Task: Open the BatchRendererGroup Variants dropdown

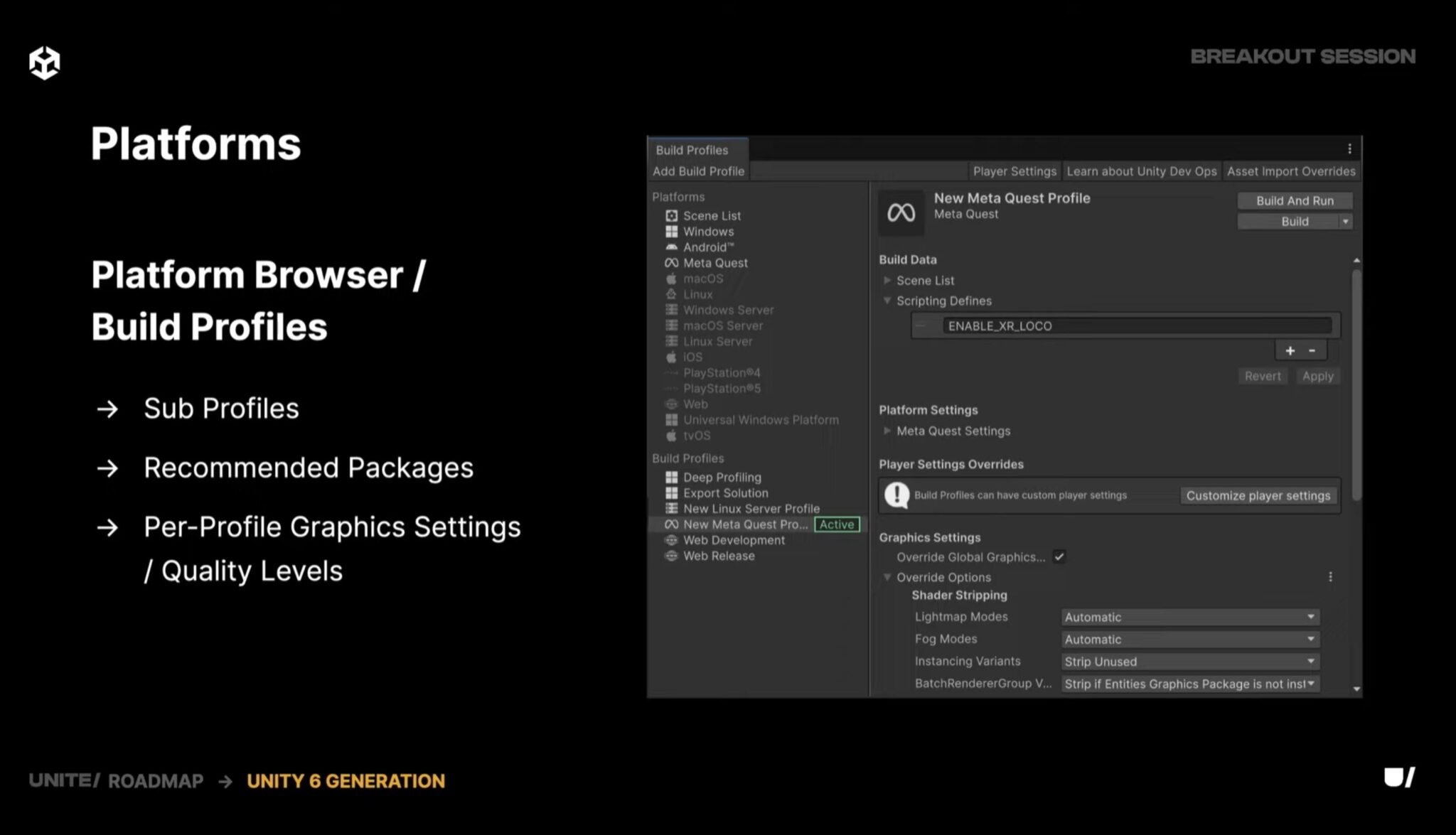Action: (x=1190, y=684)
